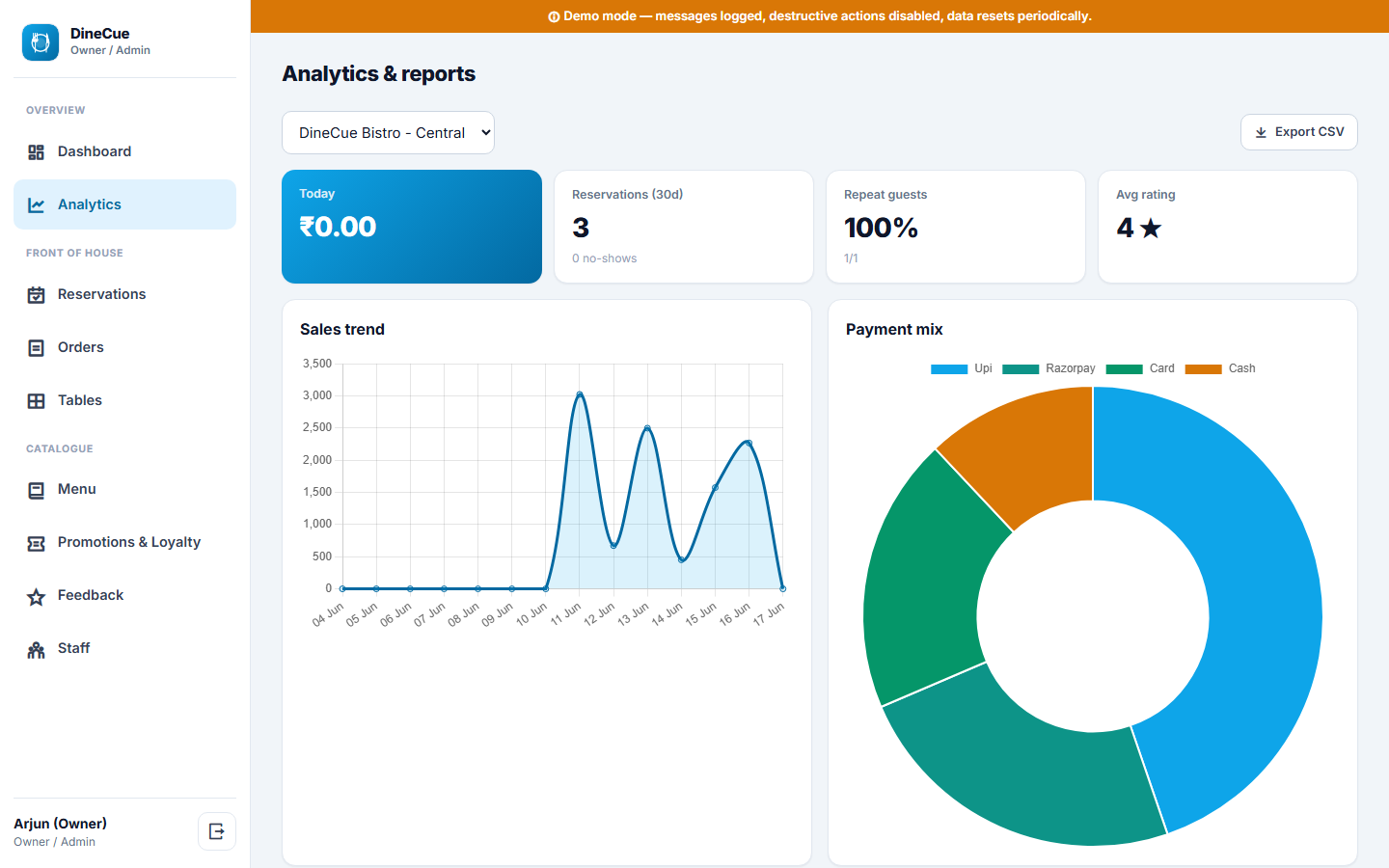Screen dimensions: 1389x868
Task: Click the '12 Jun' axis label
Action: coord(599,614)
